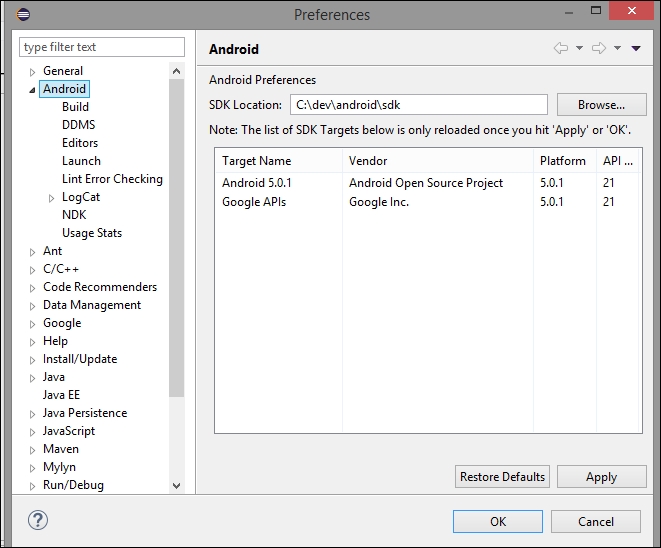Click the Google Inc. vendor cell
The height and width of the screenshot is (548, 661).
tap(379, 202)
